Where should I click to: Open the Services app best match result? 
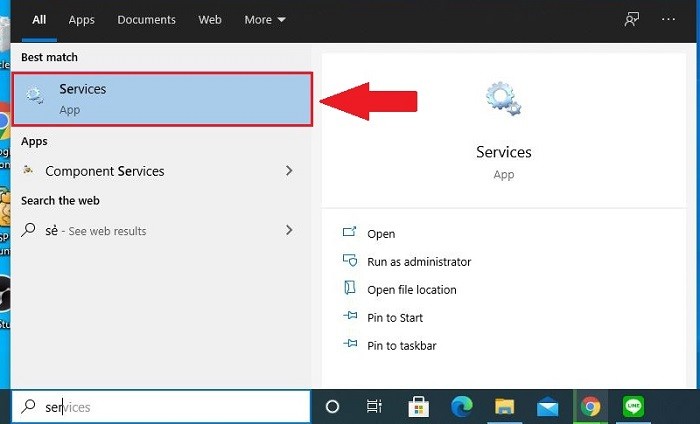160,98
